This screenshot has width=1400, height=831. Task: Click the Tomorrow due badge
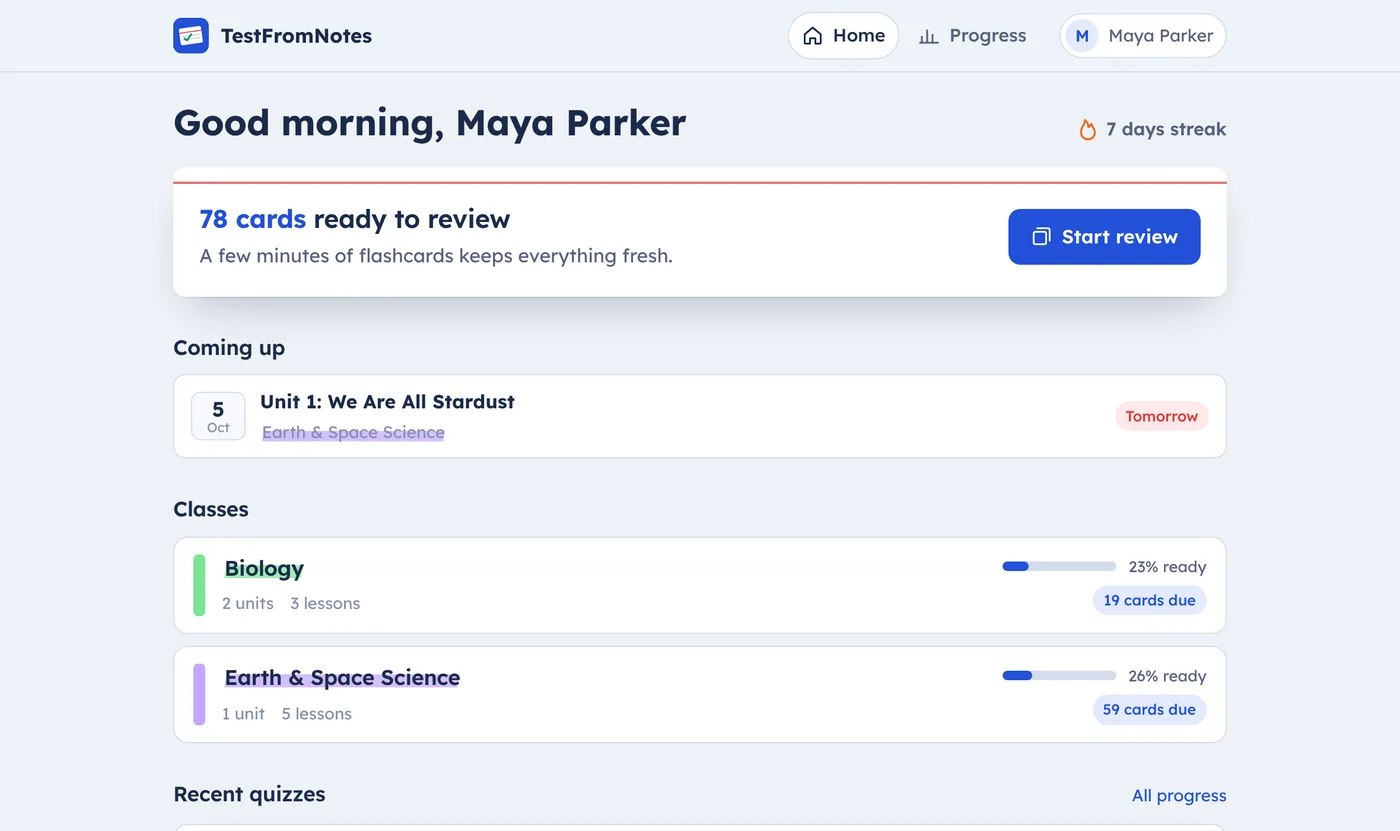pos(1162,417)
